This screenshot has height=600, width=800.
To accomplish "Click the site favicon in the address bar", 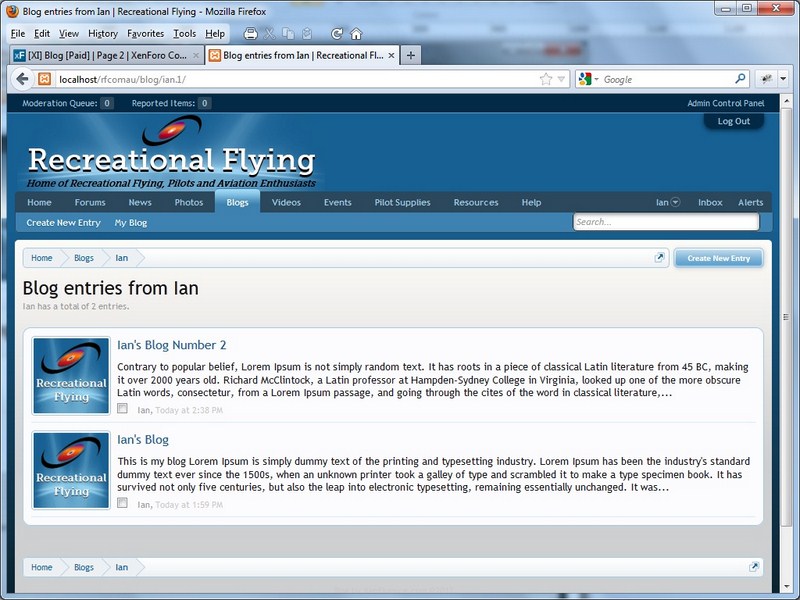I will point(44,79).
